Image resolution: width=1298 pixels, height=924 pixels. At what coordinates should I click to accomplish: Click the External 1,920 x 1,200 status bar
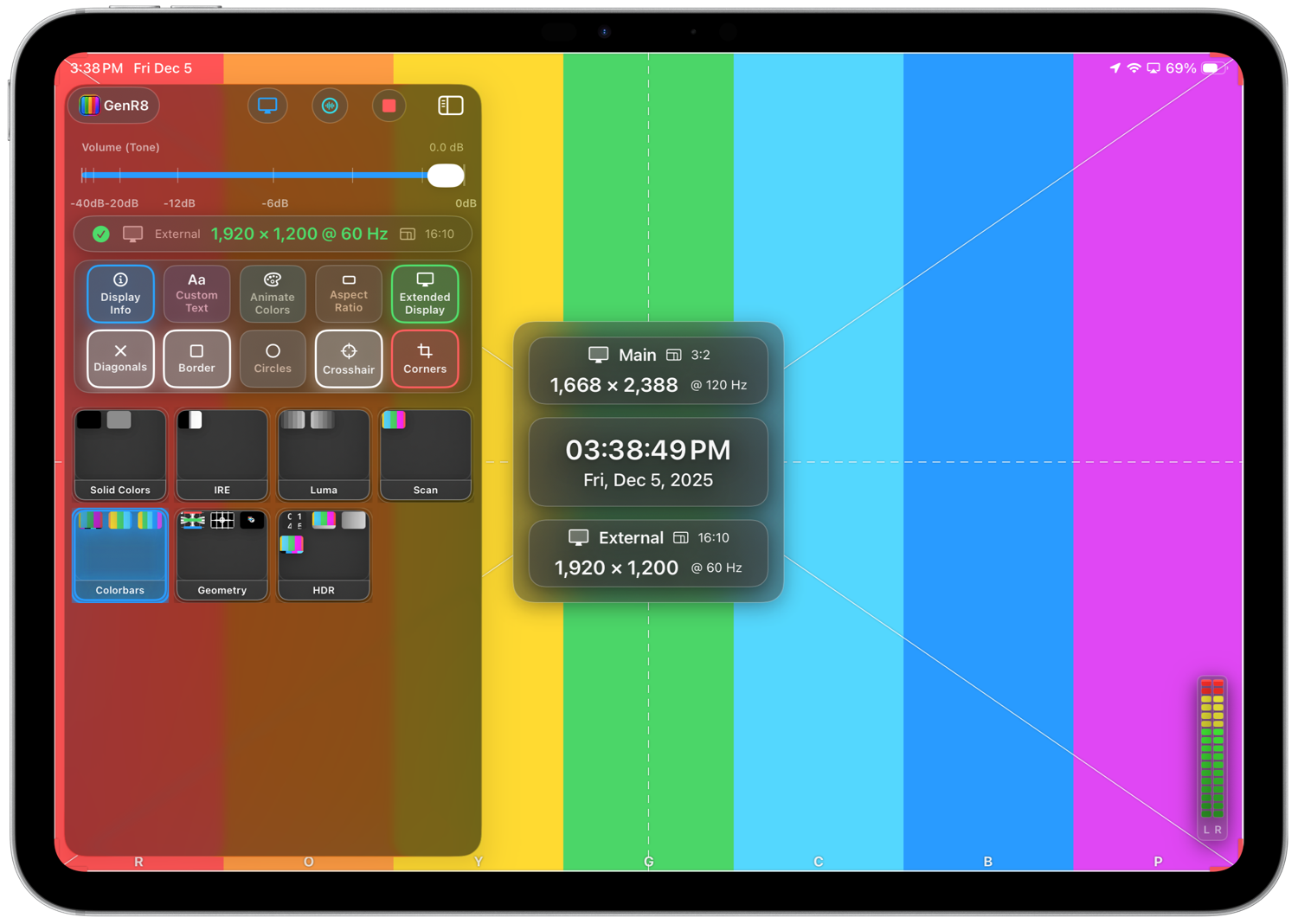point(273,234)
